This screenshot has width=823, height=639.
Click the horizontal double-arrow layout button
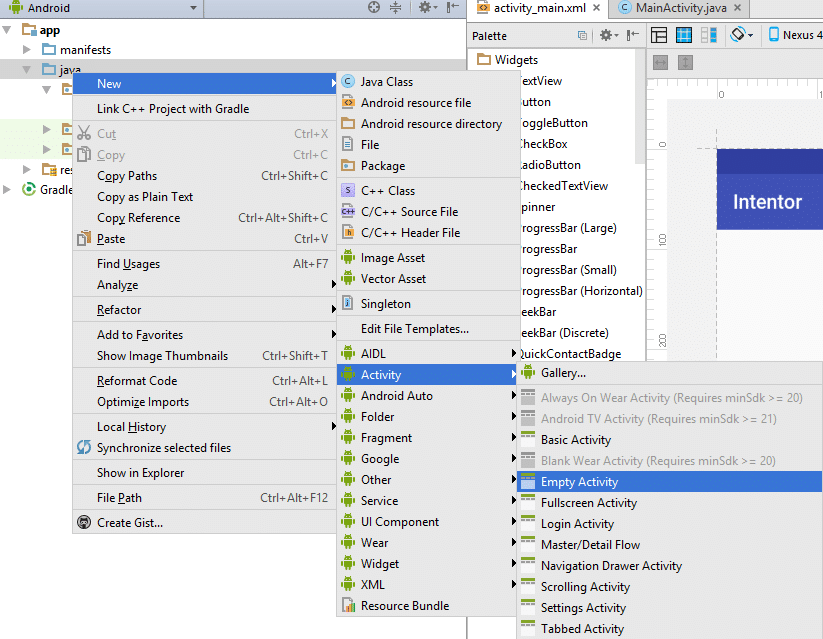(660, 63)
